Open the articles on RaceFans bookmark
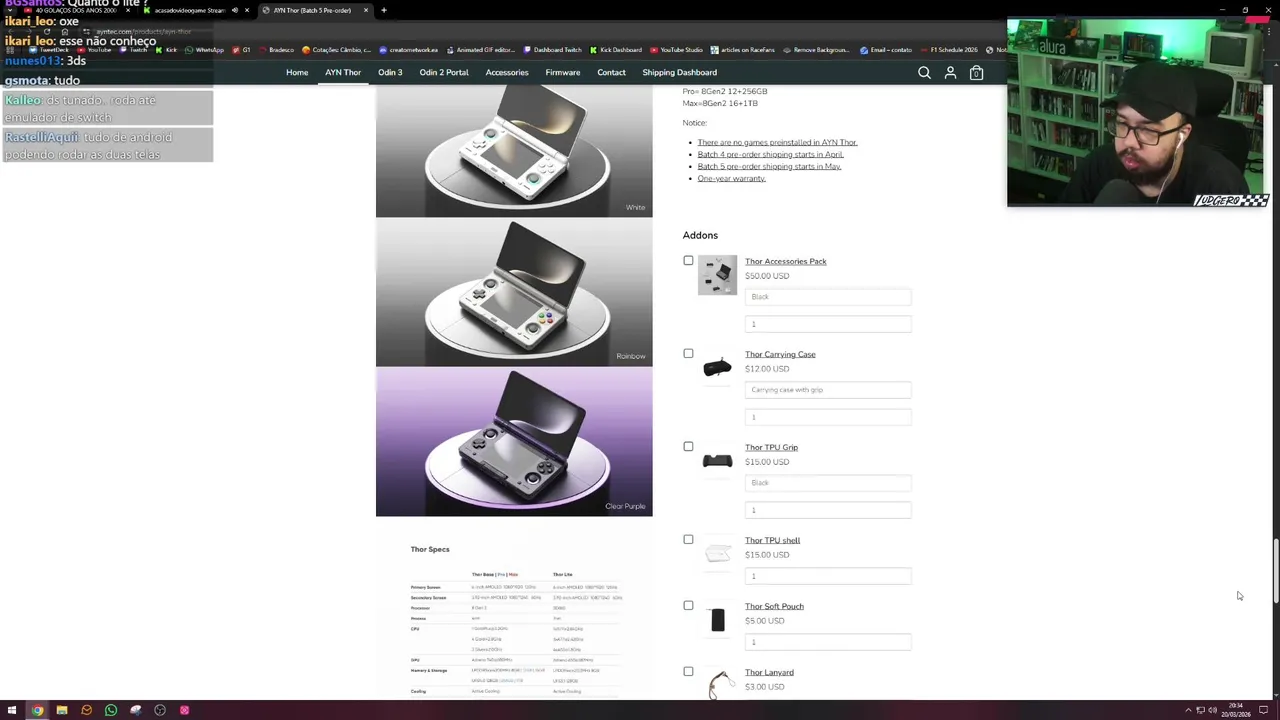Viewport: 1280px width, 720px height. coord(744,50)
